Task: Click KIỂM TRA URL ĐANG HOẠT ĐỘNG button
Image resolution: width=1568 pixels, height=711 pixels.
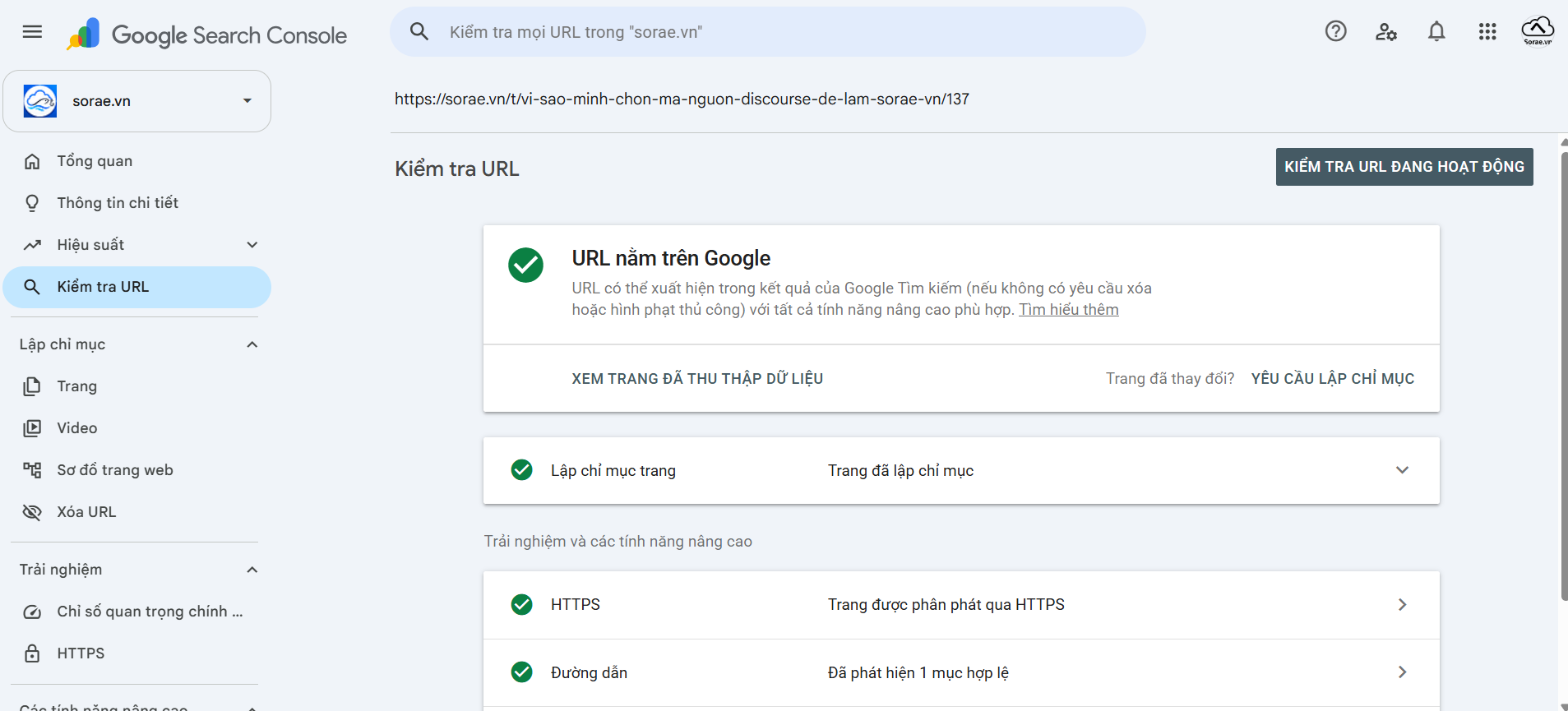Action: [x=1404, y=167]
